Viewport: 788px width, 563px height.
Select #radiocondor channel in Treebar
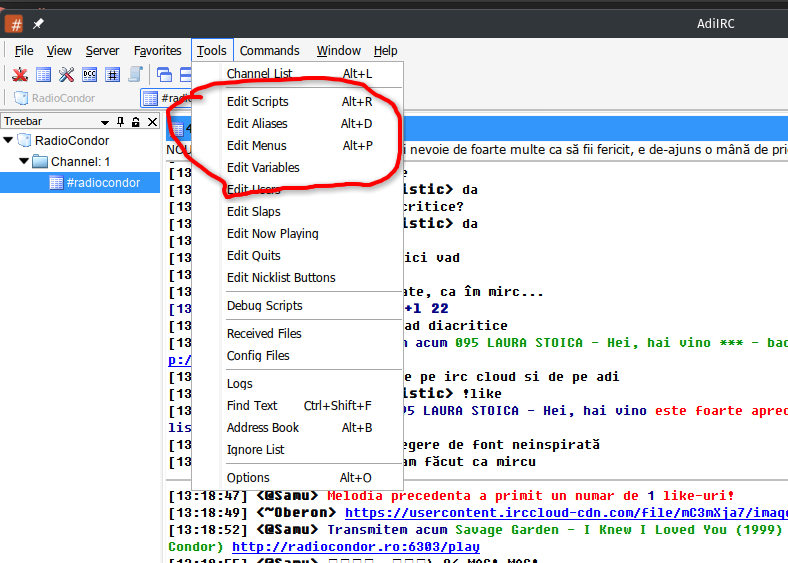click(103, 183)
